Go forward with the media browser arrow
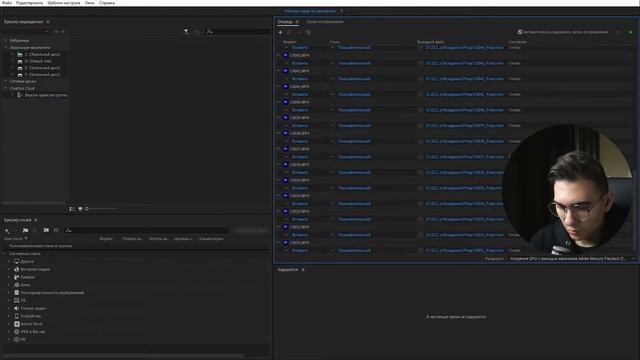 63,31
